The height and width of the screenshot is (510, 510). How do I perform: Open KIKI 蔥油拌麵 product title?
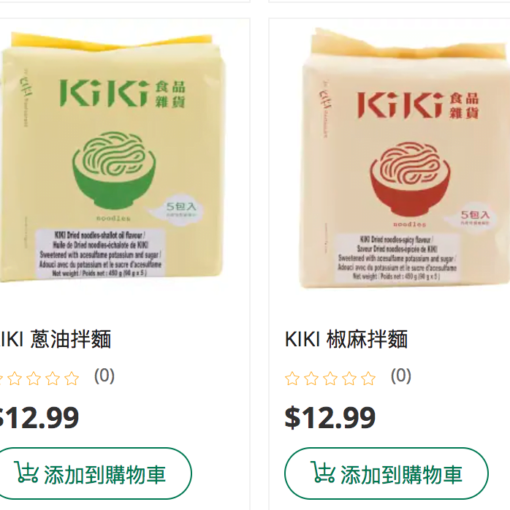[x=55, y=339]
